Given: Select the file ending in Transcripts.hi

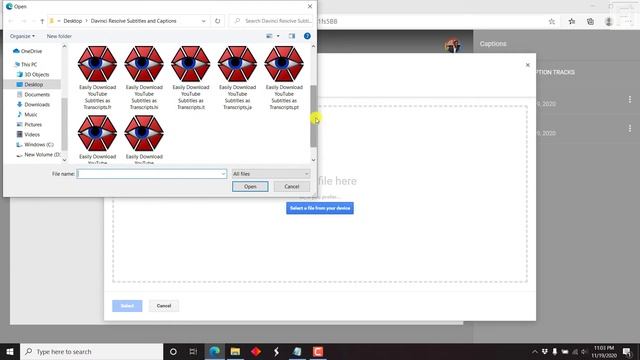Looking at the screenshot, I should coord(144,78).
